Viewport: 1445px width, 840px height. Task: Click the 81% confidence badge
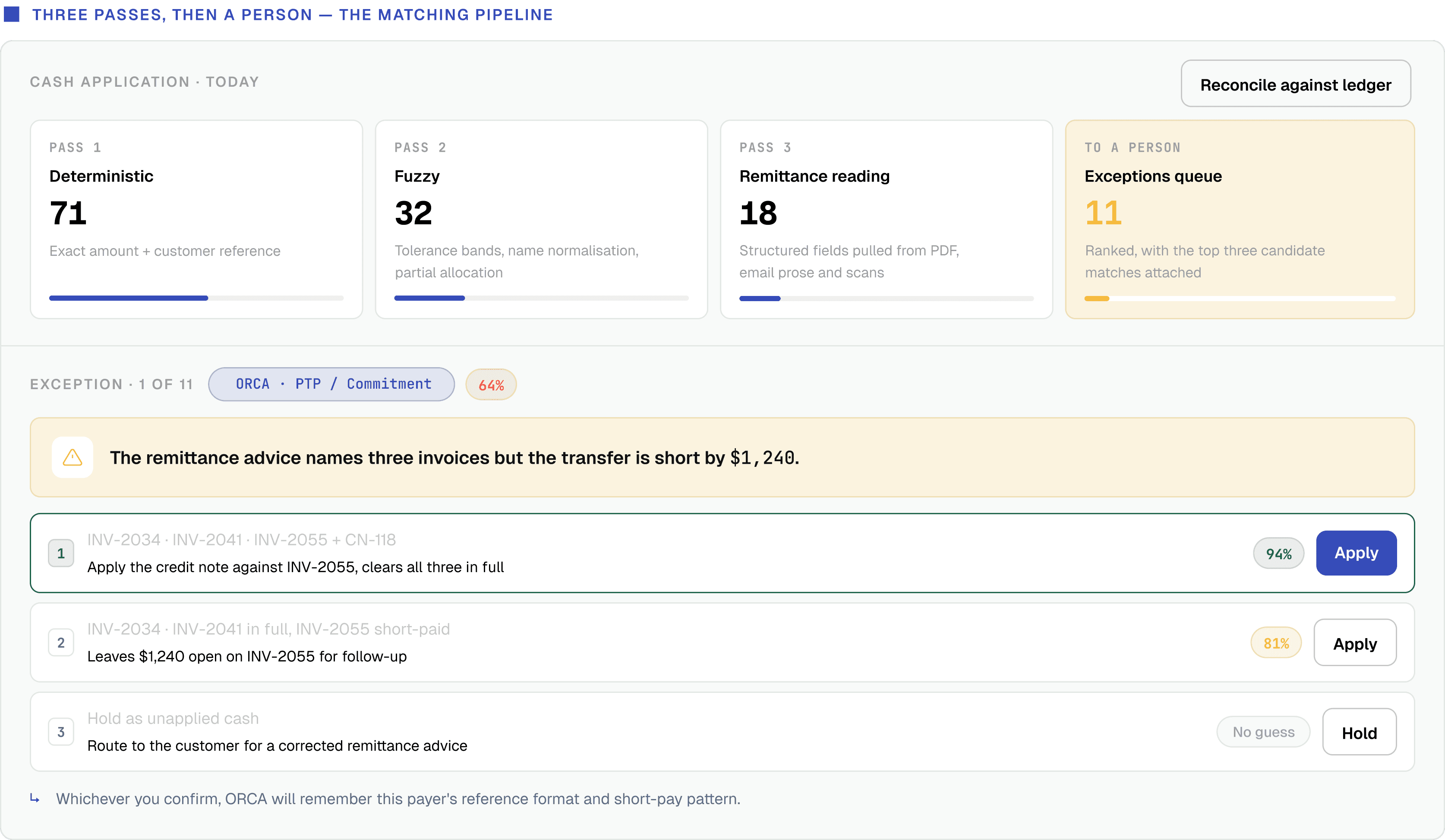[1276, 643]
